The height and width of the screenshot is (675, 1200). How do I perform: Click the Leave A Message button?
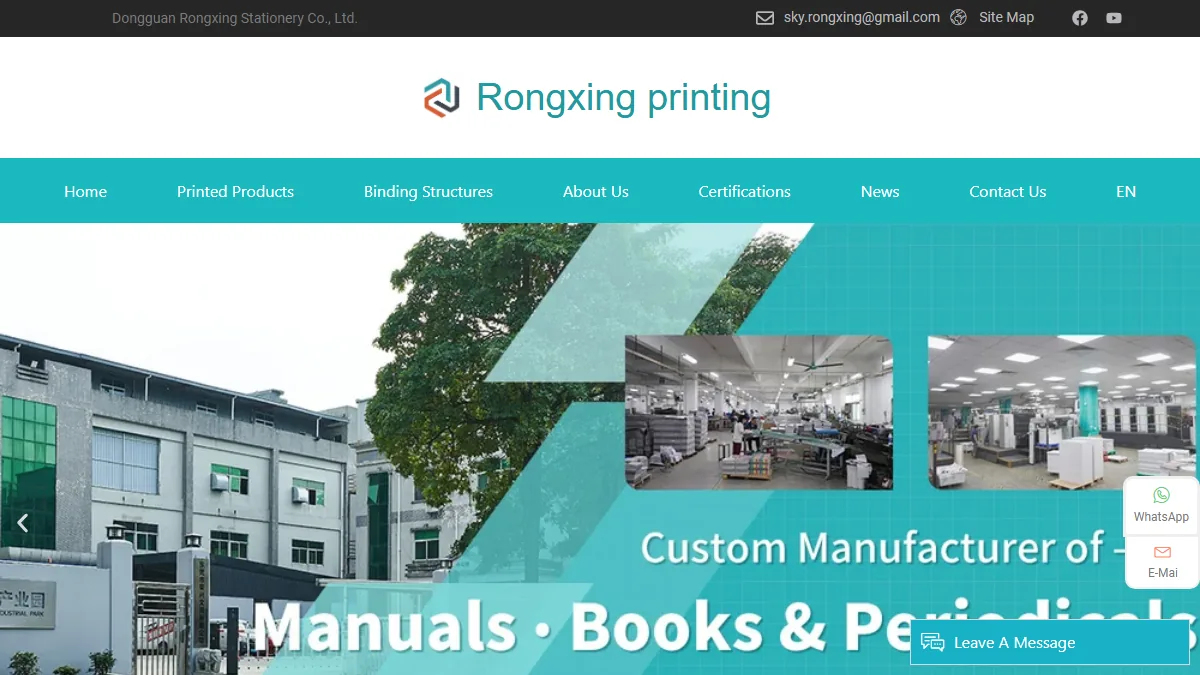pos(1050,642)
